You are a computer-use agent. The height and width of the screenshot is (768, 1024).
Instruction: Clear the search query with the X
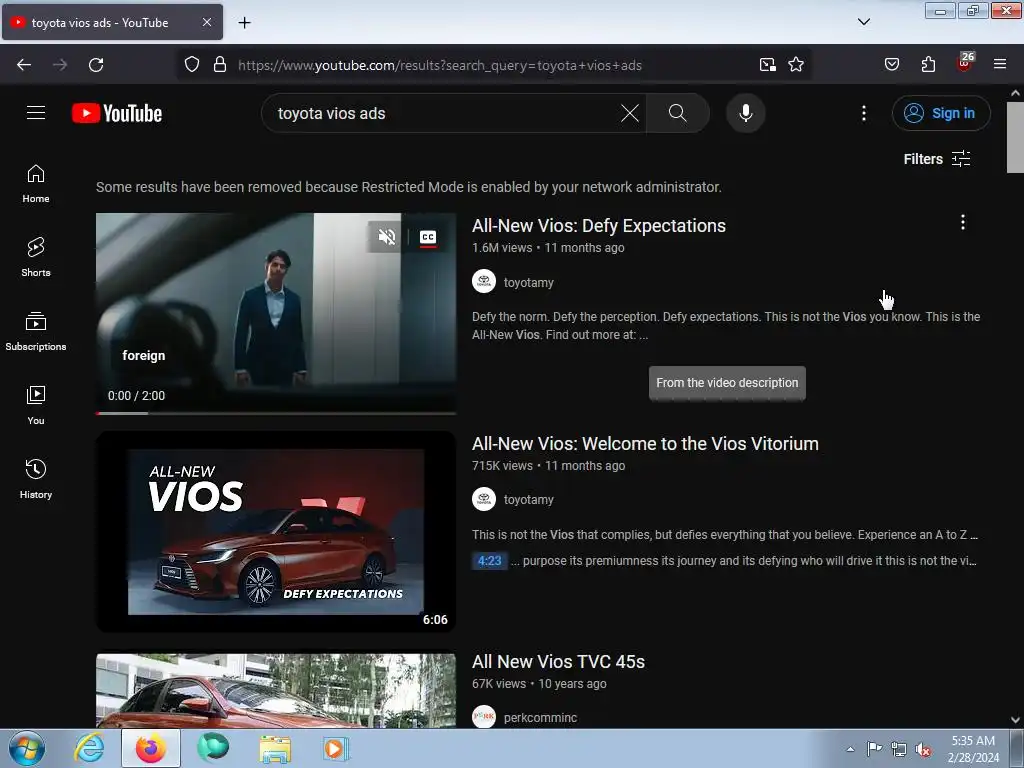[x=630, y=113]
